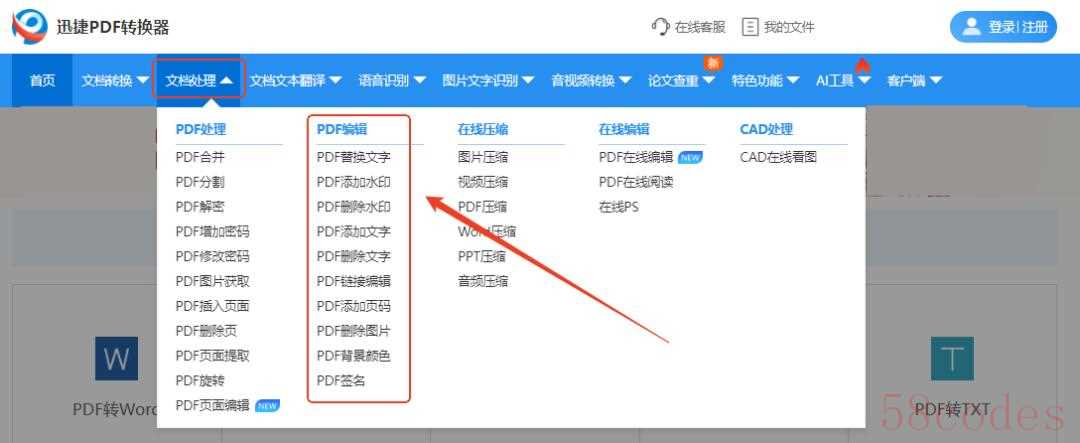This screenshot has width=1080, height=443.
Task: Click the NEW badge beside PDF在线编辑
Action: (690, 157)
